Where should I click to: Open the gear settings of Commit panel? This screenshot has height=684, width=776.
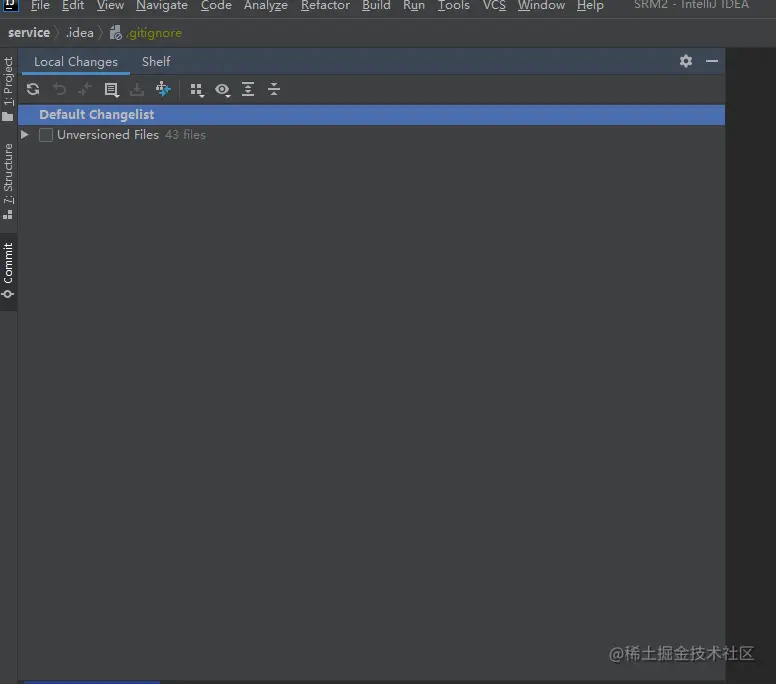(686, 61)
